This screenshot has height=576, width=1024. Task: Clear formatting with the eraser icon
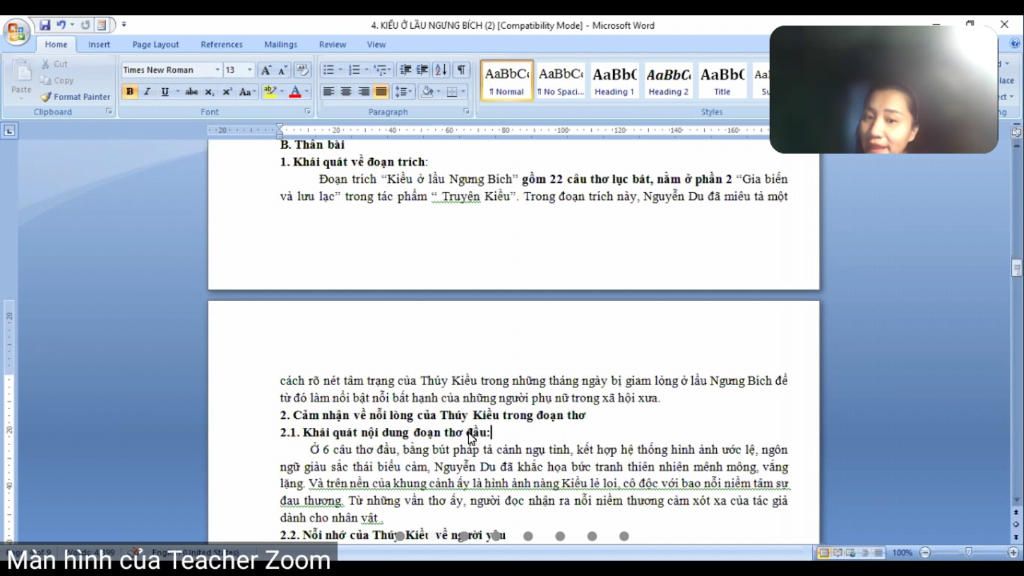(x=302, y=70)
